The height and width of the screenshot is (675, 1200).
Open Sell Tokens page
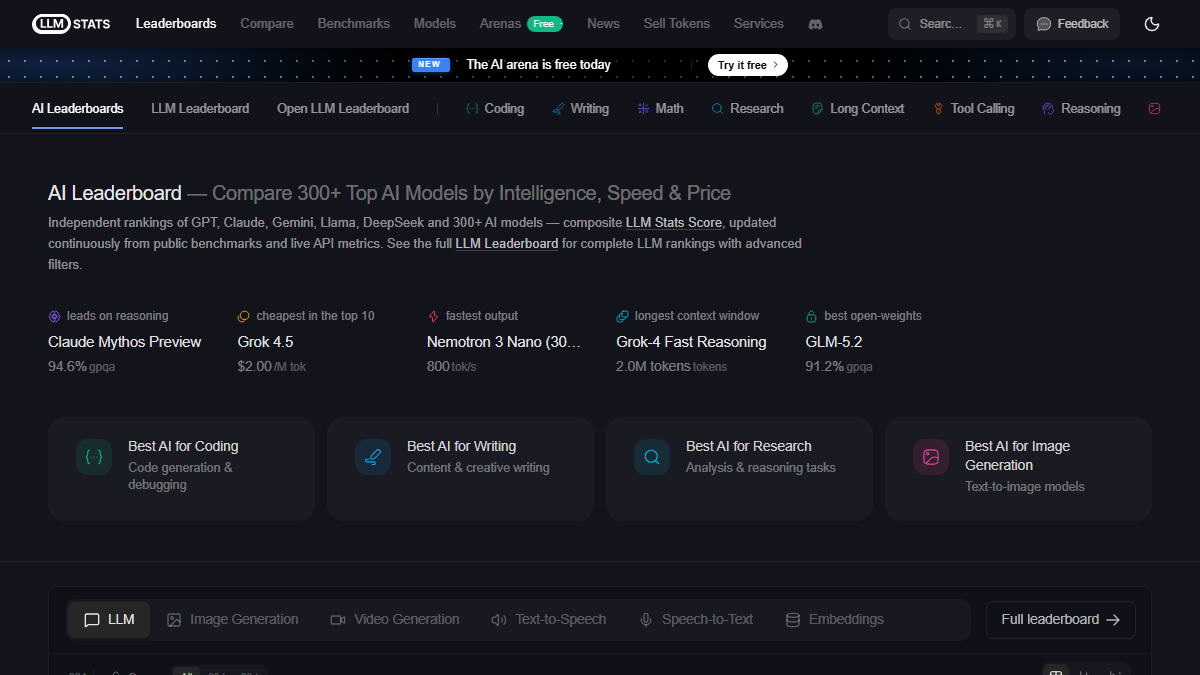point(676,23)
